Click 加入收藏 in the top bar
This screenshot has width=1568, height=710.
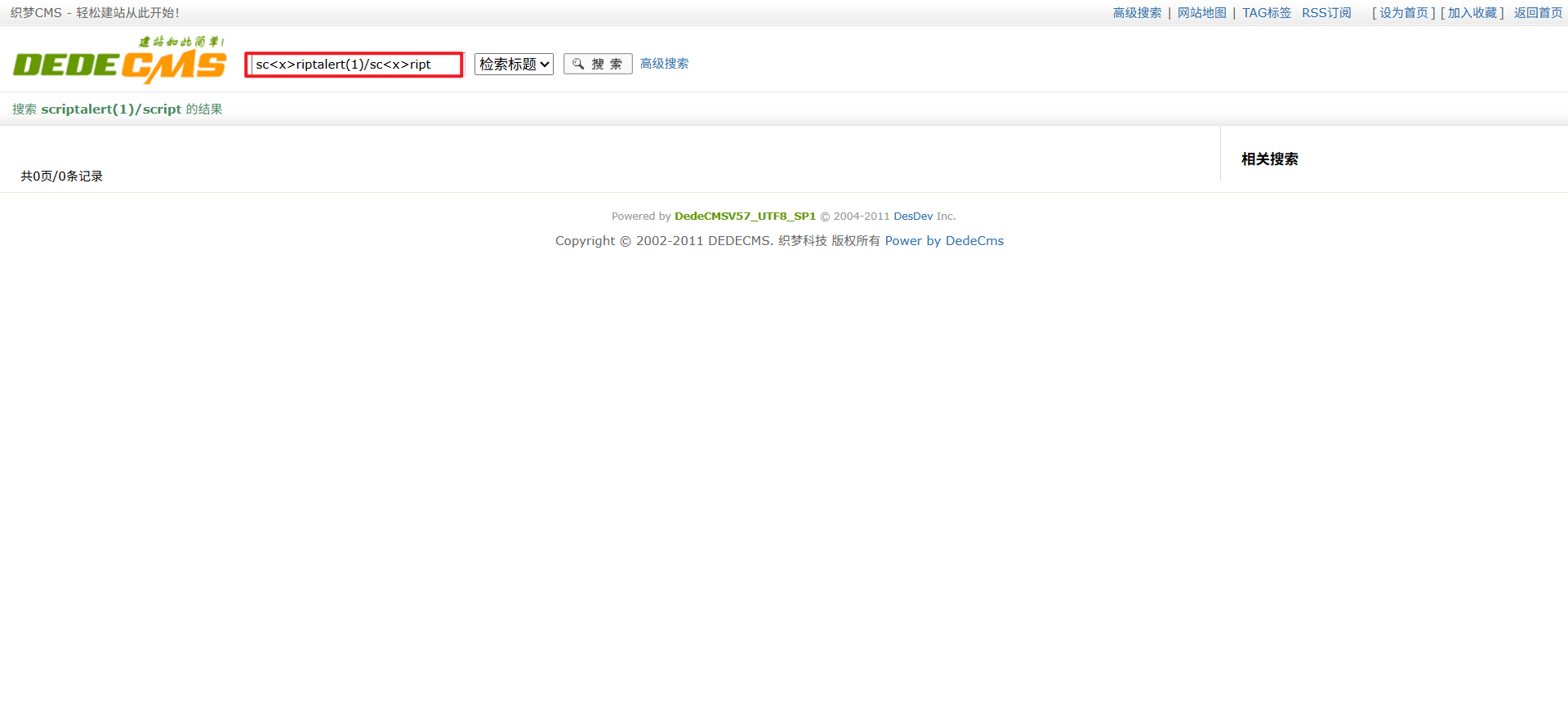tap(1472, 13)
